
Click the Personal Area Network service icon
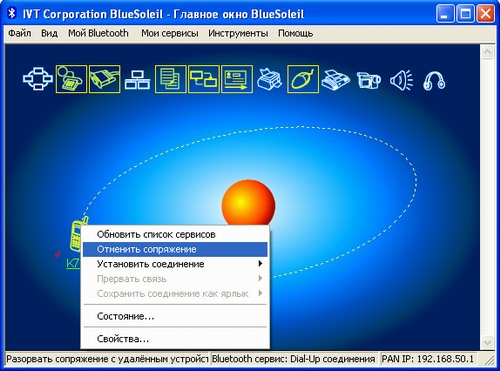coord(38,79)
